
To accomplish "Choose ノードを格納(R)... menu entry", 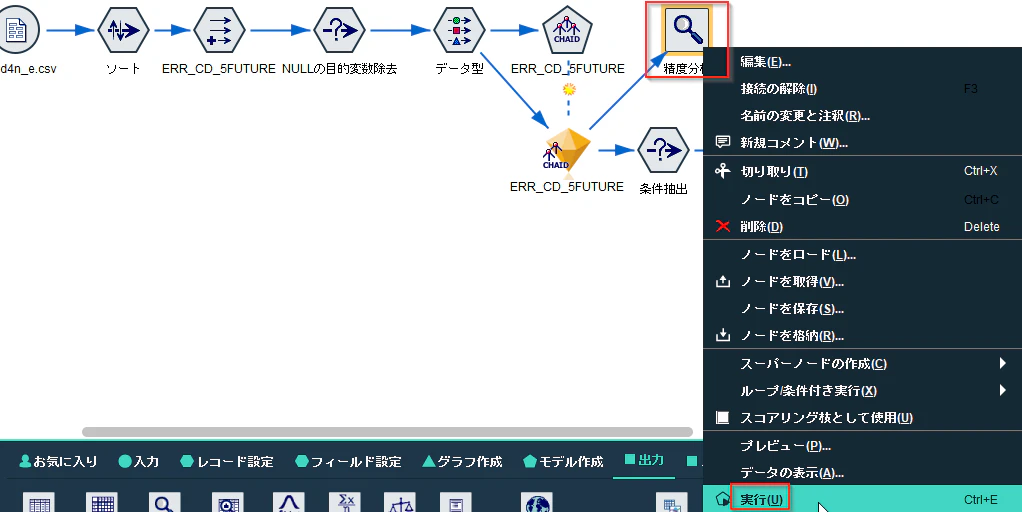I will (x=862, y=336).
